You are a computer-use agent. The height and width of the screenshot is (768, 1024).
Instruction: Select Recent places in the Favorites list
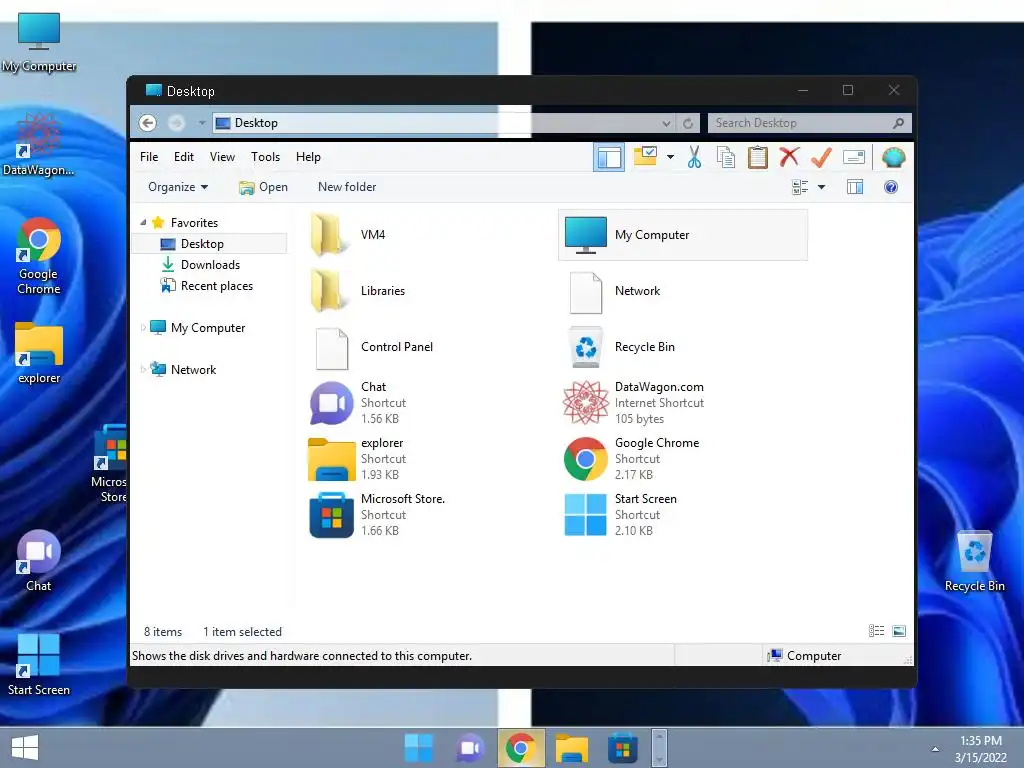[x=217, y=285]
